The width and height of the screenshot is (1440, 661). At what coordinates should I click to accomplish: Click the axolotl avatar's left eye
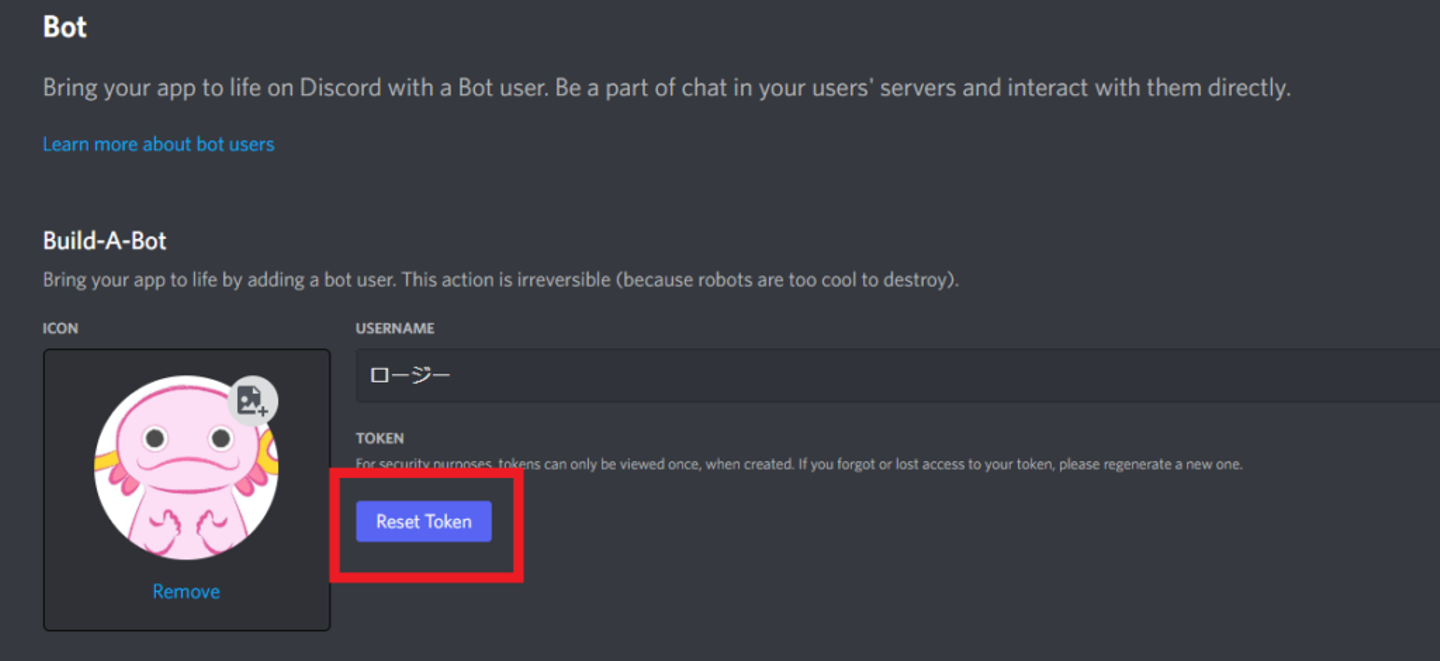[154, 438]
